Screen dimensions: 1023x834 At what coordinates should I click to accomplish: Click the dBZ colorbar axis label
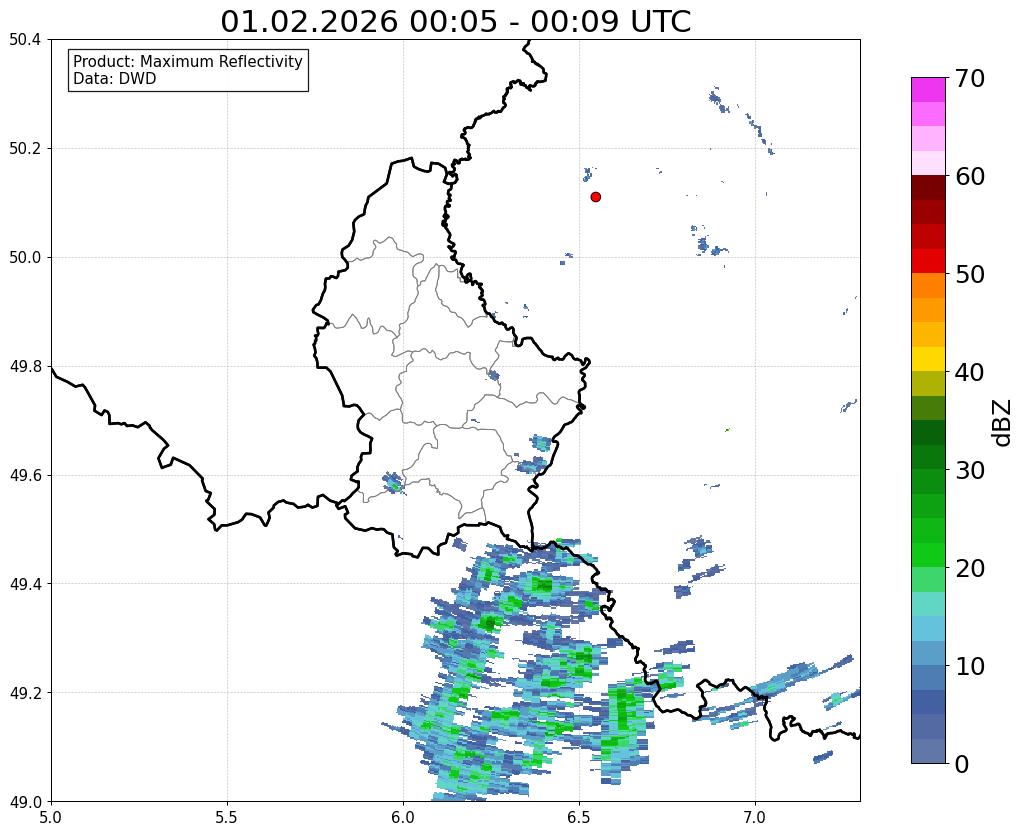(x=1003, y=423)
